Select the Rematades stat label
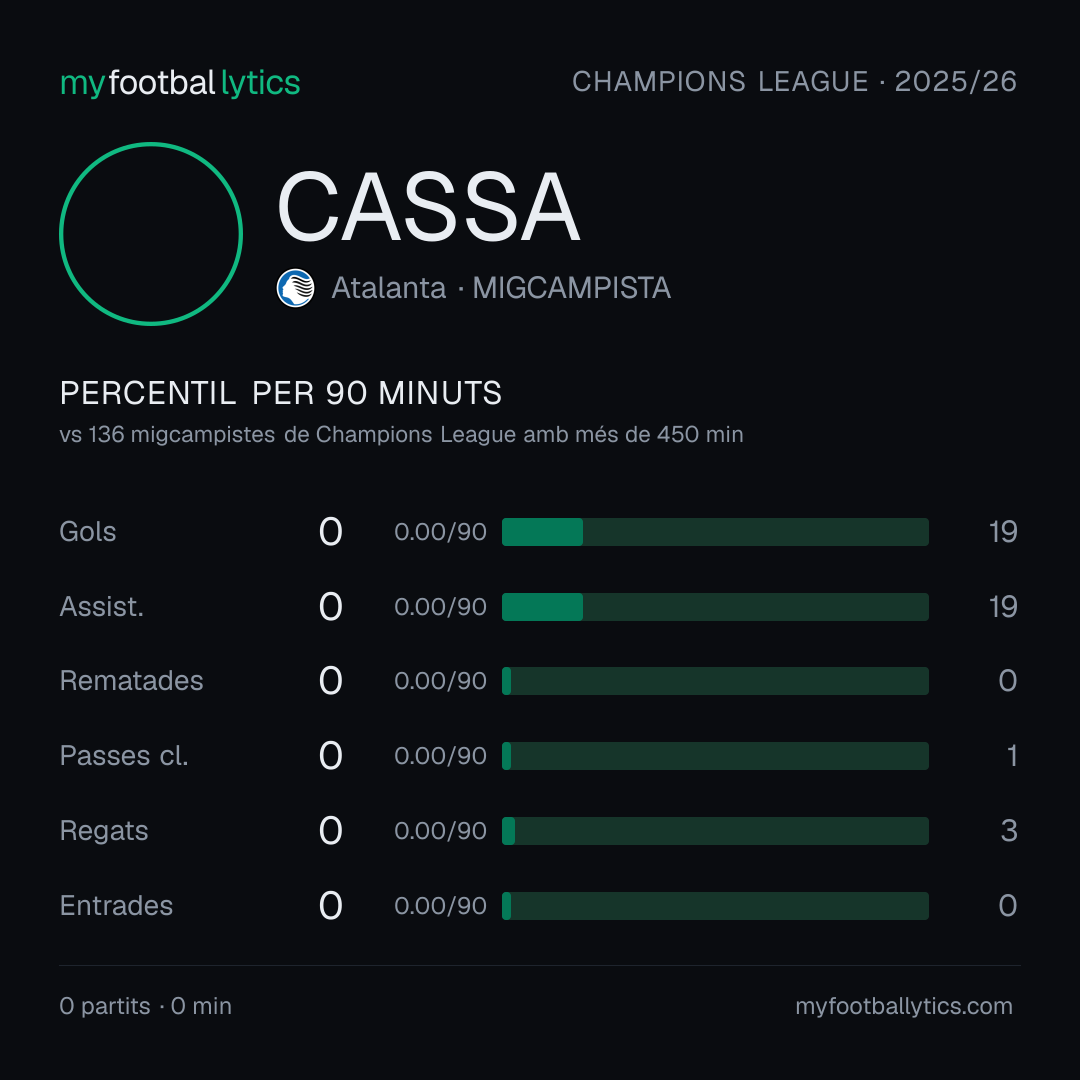 pyautogui.click(x=132, y=681)
